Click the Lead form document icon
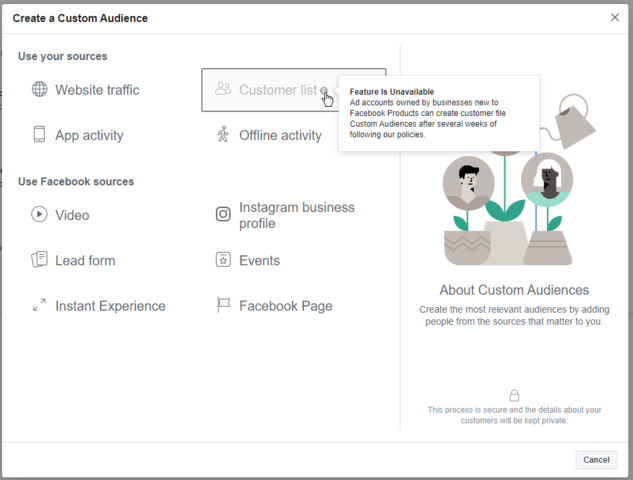This screenshot has width=633, height=480. tap(40, 259)
